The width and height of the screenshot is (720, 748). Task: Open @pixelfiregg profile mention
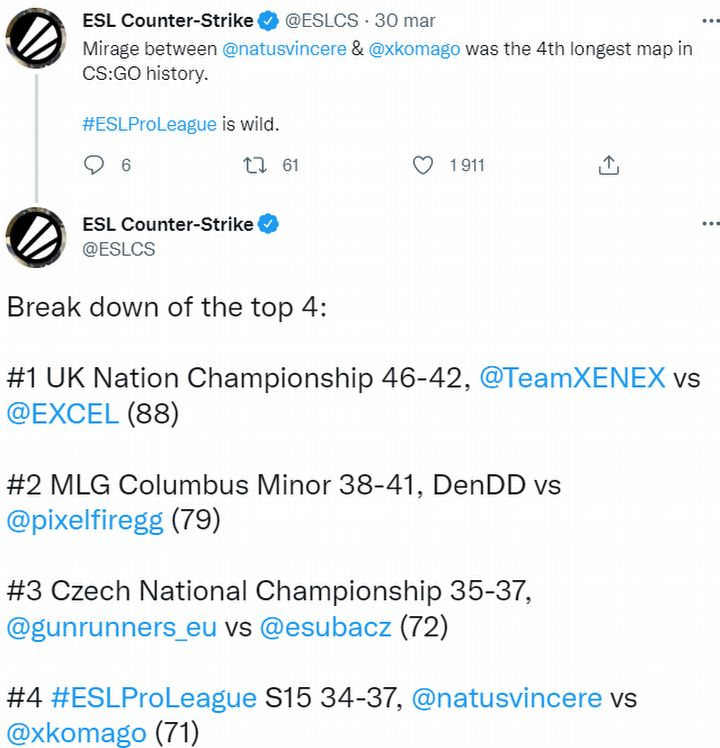coord(85,521)
